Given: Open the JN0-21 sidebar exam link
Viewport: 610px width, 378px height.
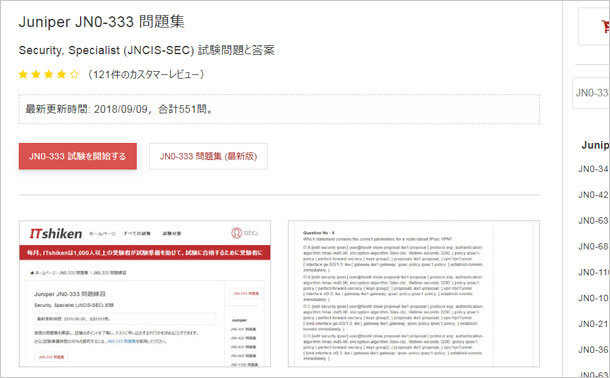Looking at the screenshot, I should click(x=594, y=324).
